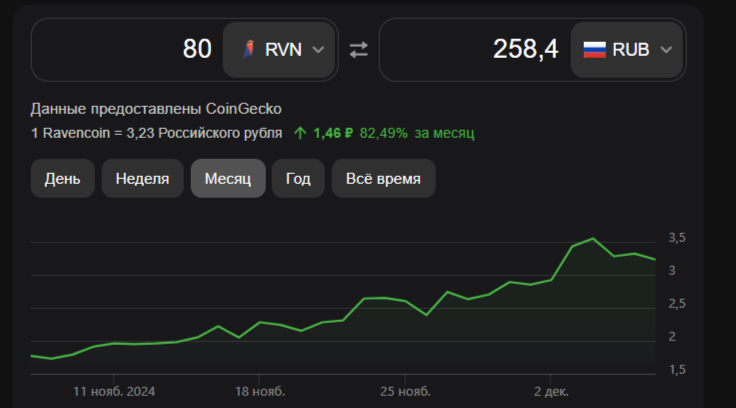Click the 18 нояб. axis label

(260, 392)
